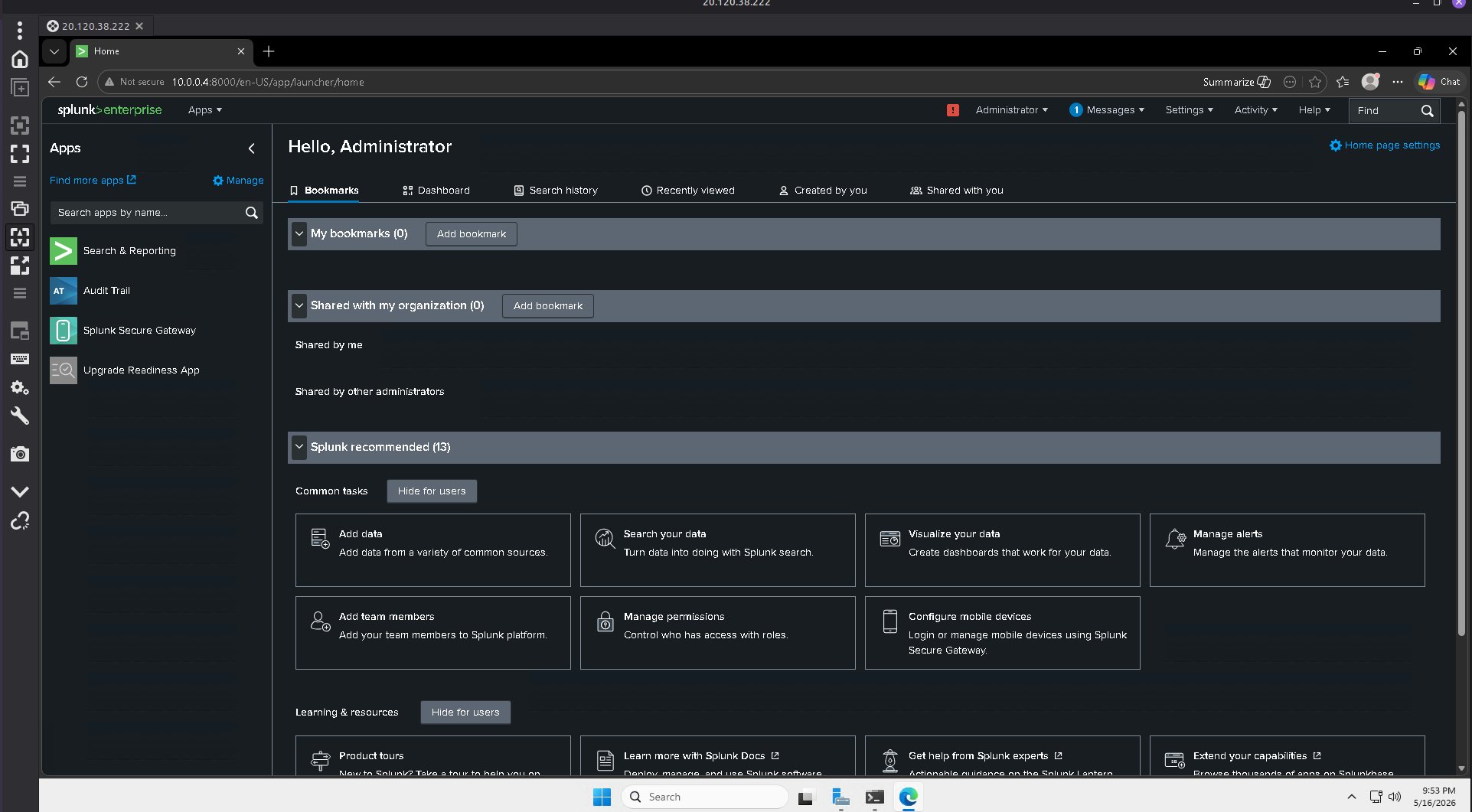Viewport: 1472px width, 812px height.
Task: Switch to the Bookmarks tab
Action: (x=324, y=191)
